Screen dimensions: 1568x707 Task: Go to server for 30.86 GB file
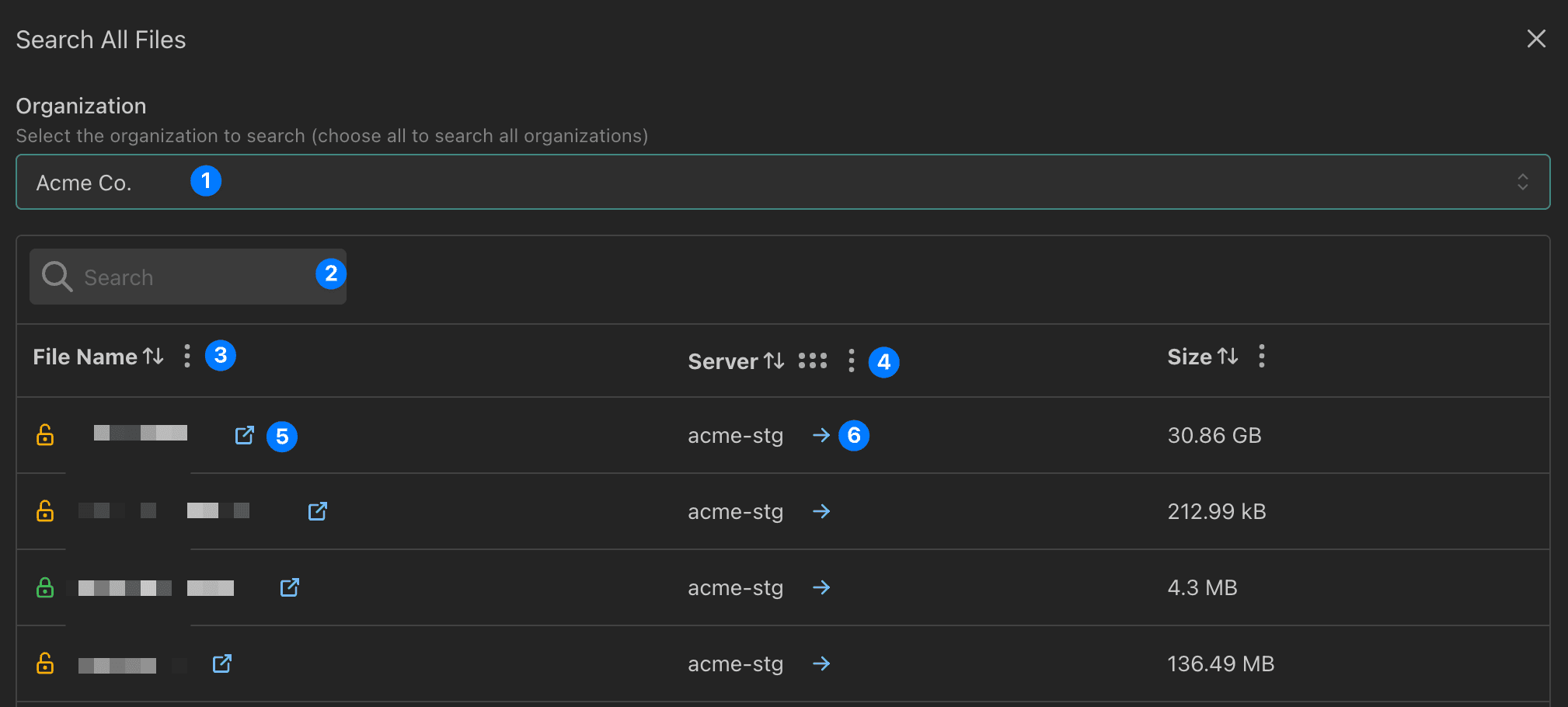(821, 435)
